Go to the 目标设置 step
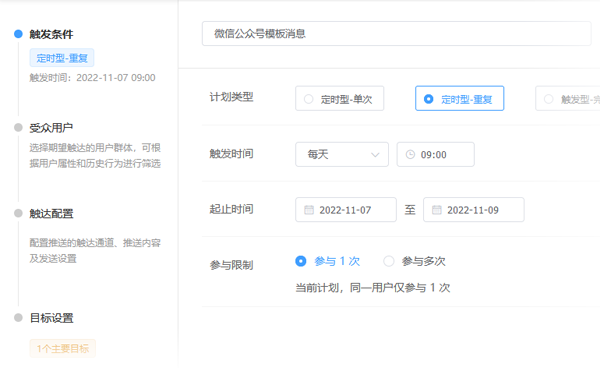The width and height of the screenshot is (600, 368). (x=51, y=318)
